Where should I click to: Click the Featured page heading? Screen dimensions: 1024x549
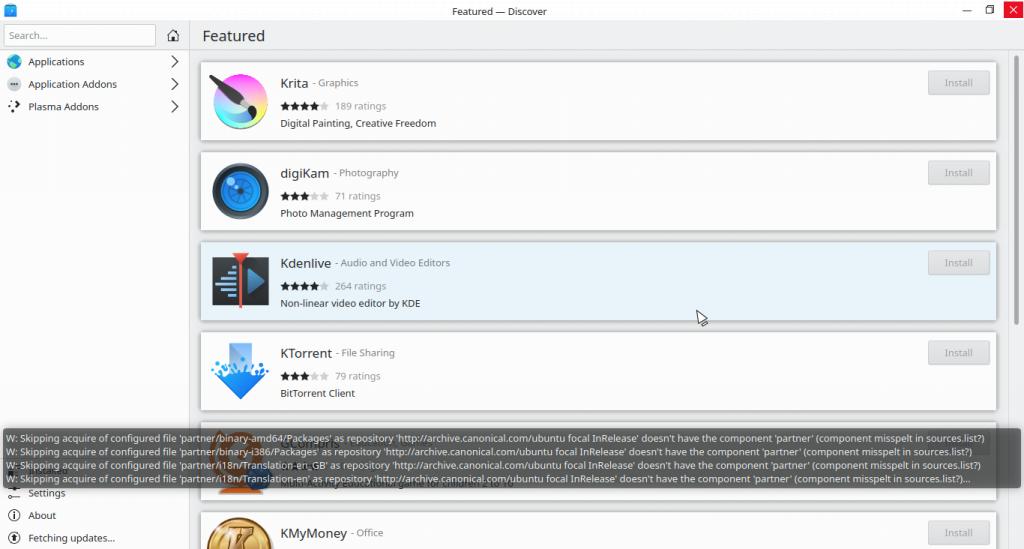(x=234, y=36)
